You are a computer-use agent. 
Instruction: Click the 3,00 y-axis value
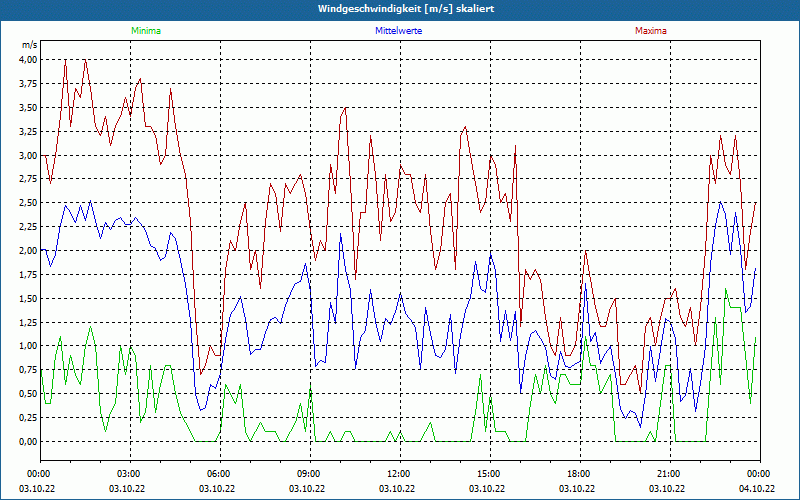click(x=28, y=155)
